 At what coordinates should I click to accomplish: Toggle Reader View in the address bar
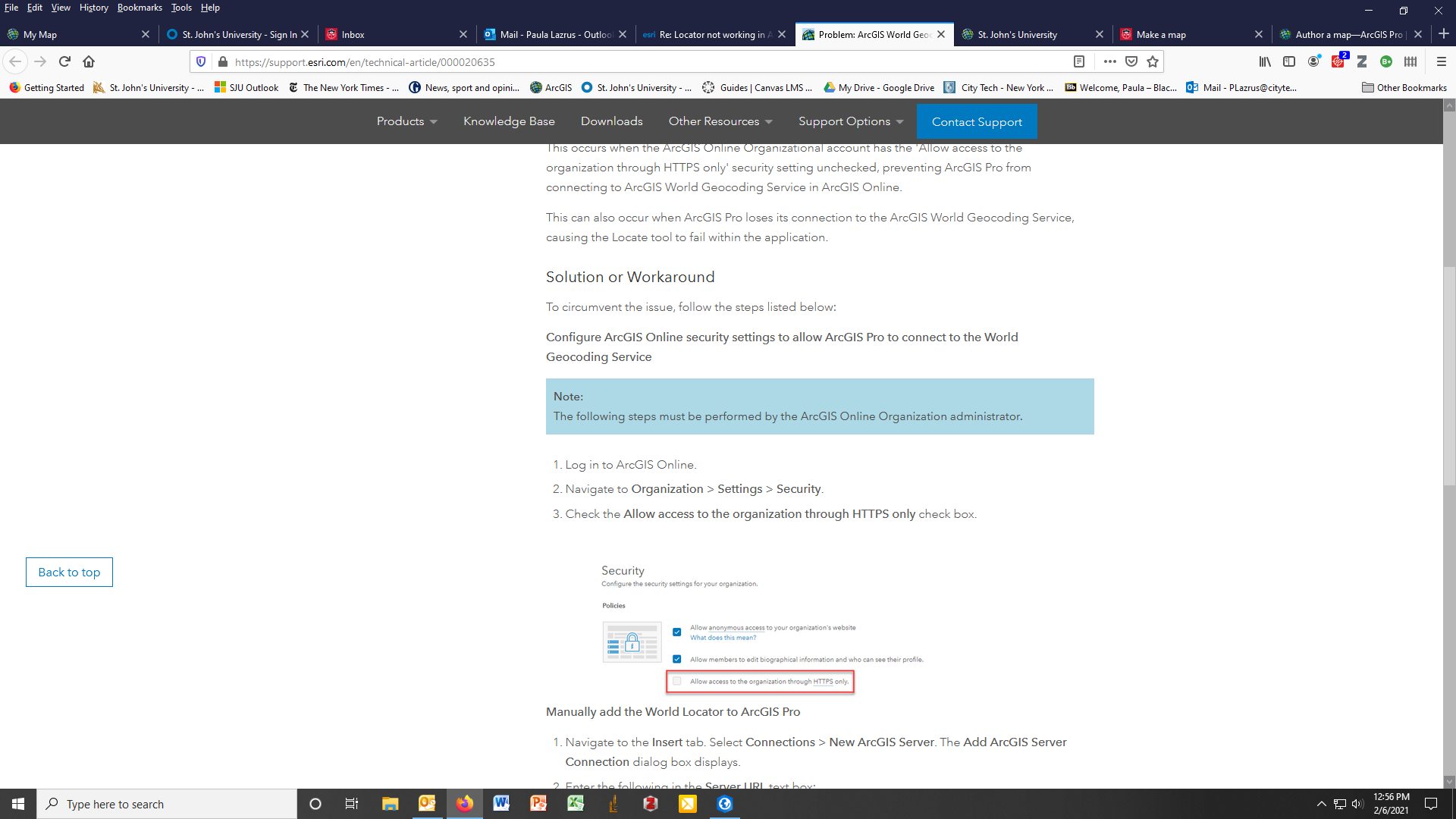[1080, 61]
